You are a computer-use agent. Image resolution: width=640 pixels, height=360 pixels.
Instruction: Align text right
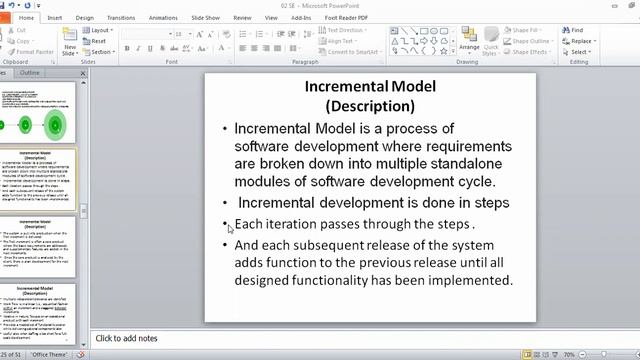[x=266, y=48]
